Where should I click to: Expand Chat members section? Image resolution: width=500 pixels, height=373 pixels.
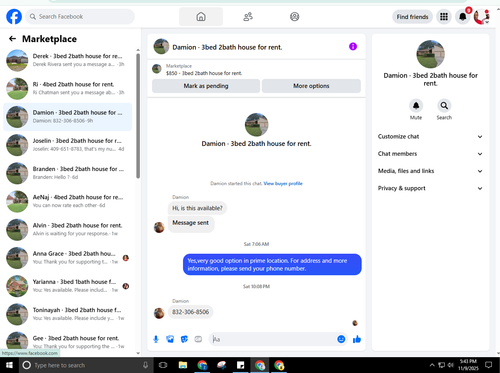(x=430, y=154)
